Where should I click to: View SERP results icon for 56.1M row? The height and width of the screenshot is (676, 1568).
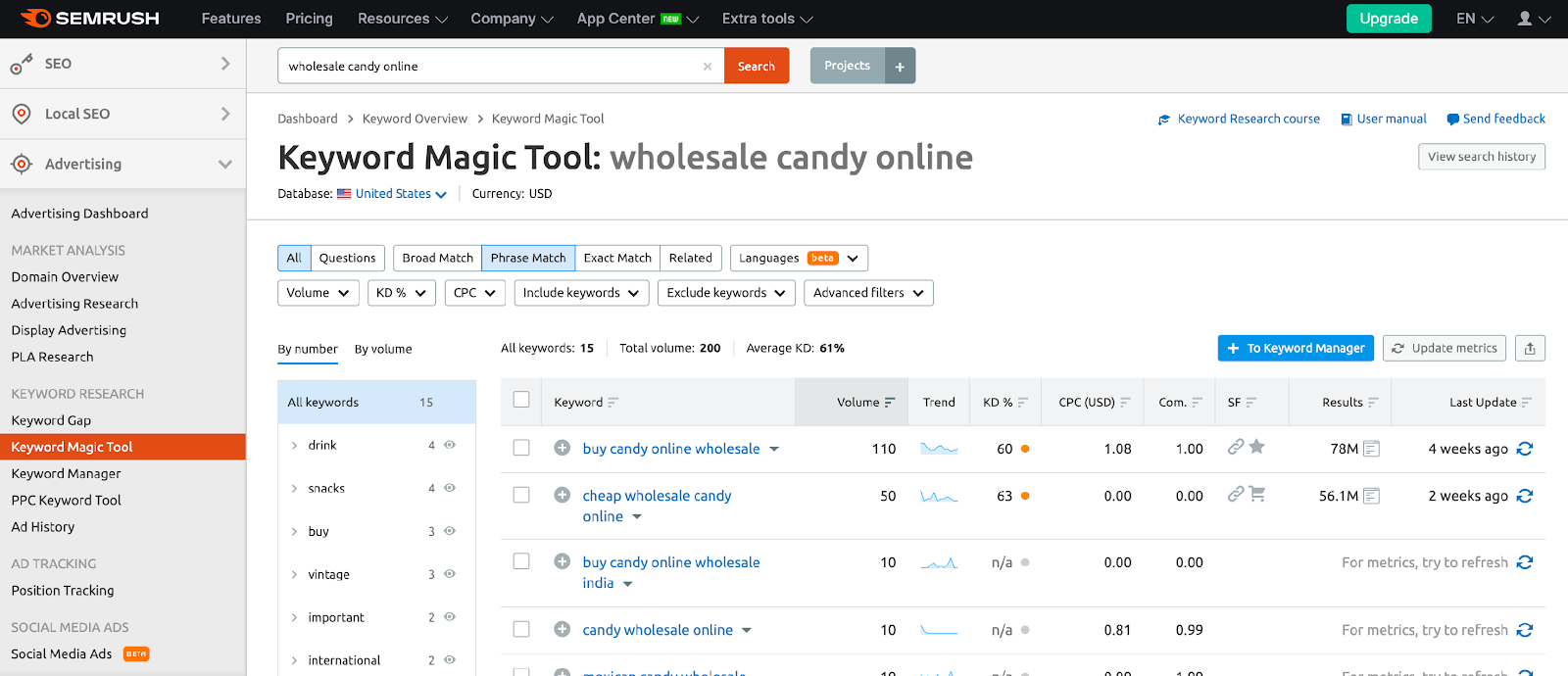(x=1372, y=496)
